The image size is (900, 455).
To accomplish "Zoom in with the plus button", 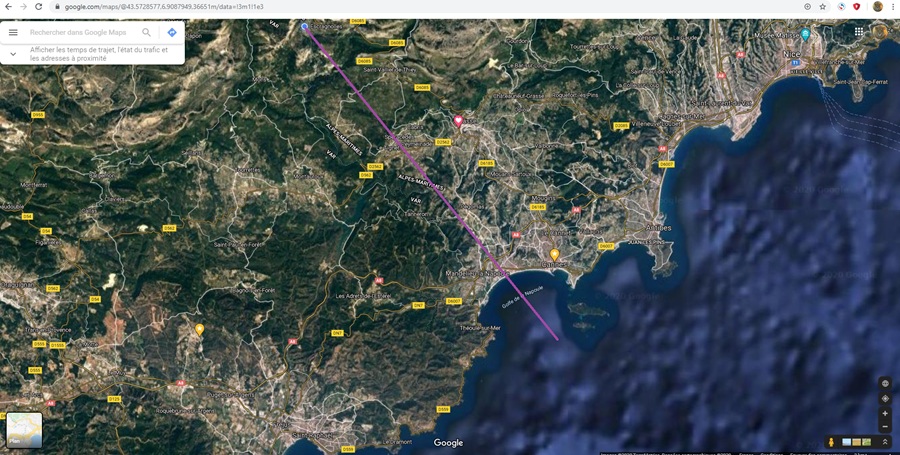I will pos(885,413).
